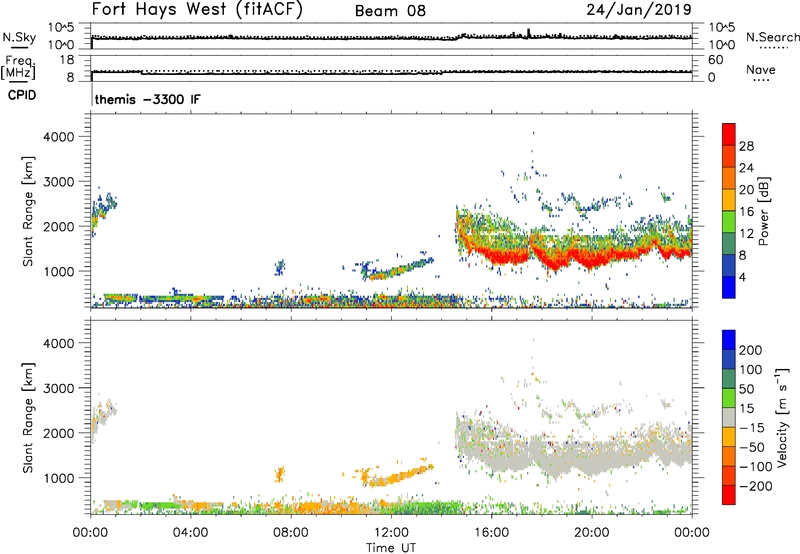This screenshot has height=554, width=800.
Task: Select the "20" value on Power colorbar
Action: [746, 190]
